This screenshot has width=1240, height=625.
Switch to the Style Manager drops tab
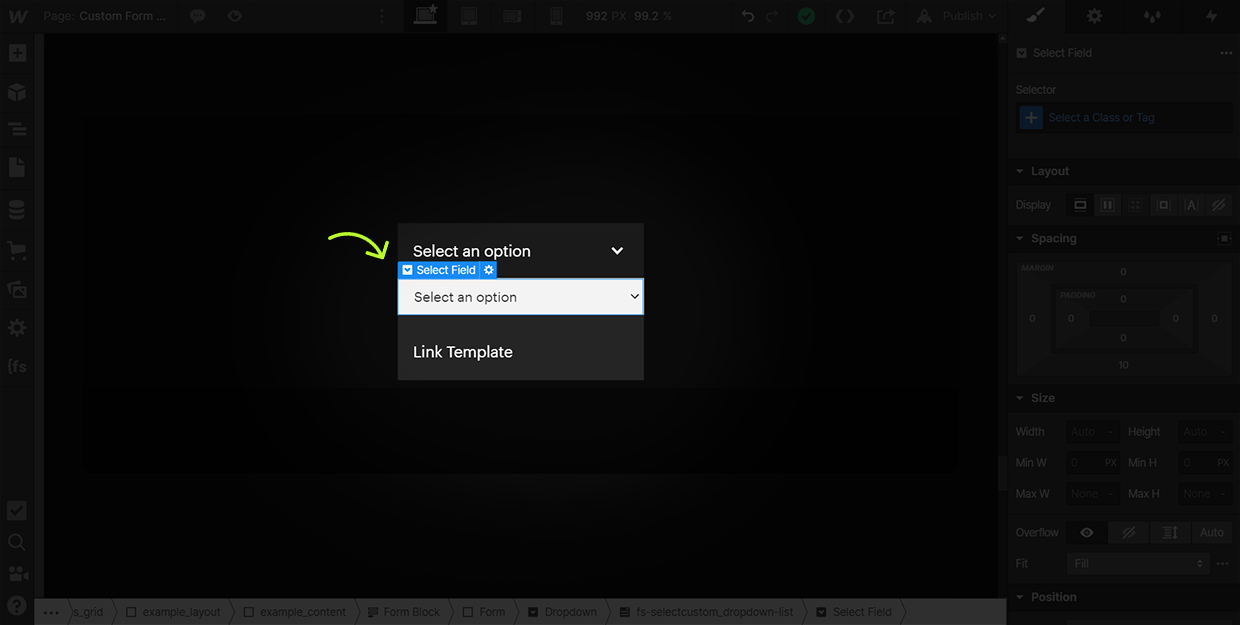pyautogui.click(x=1153, y=16)
